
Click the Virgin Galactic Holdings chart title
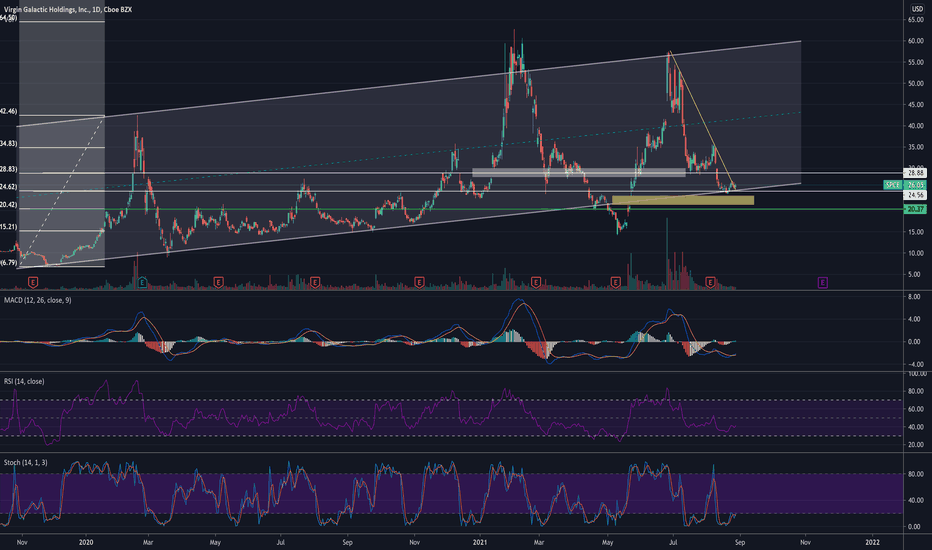[68, 10]
